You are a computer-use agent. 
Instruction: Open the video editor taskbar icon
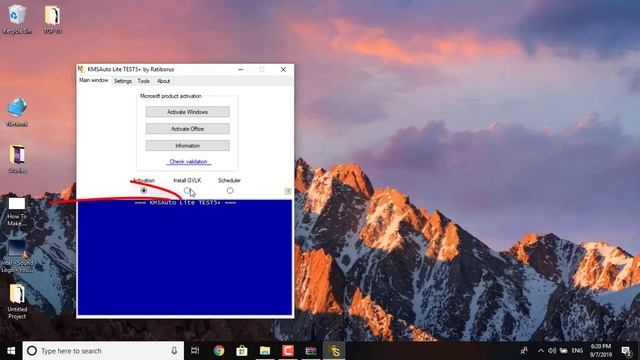[x=311, y=351]
